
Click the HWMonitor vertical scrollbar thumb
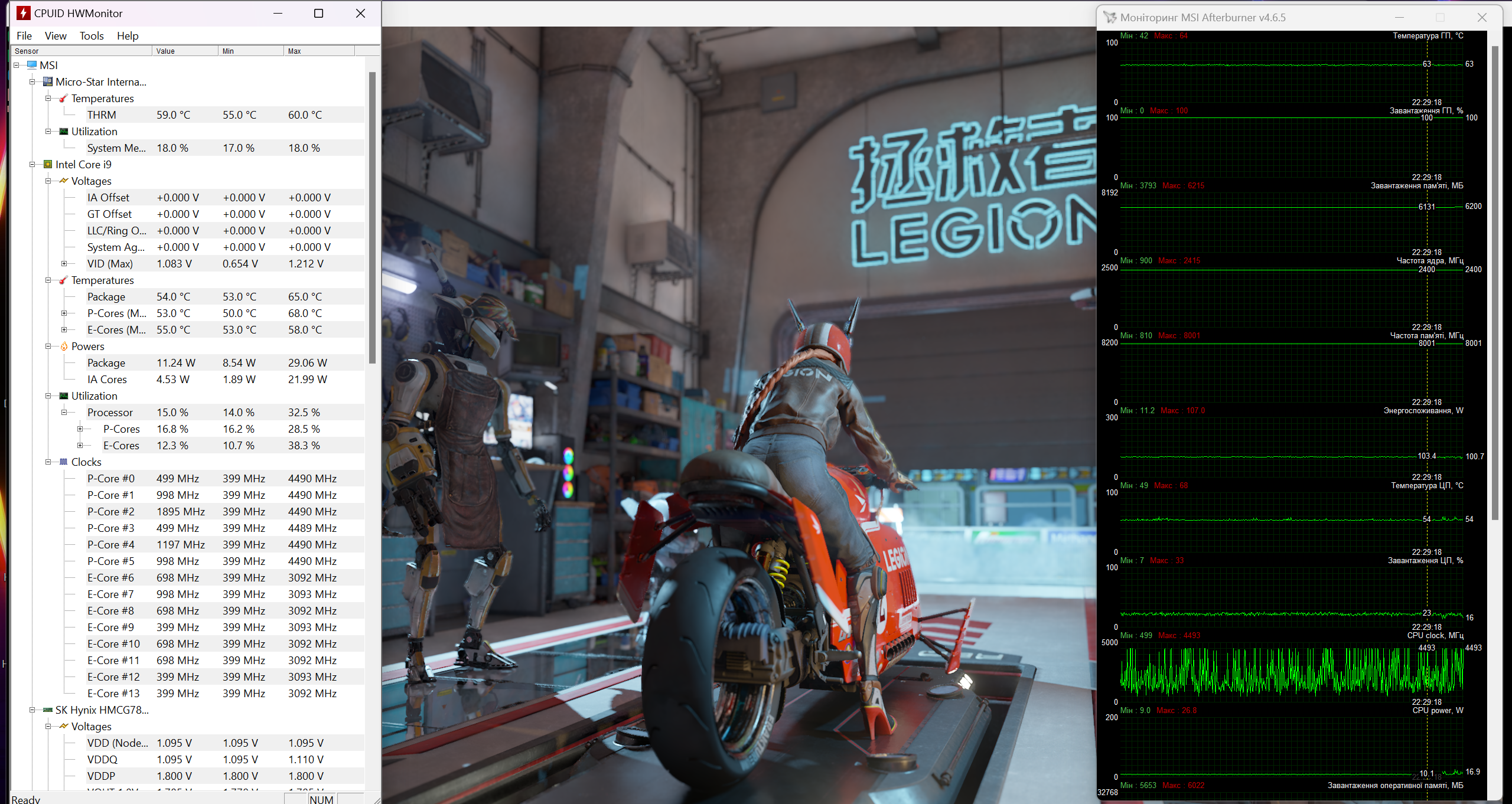coord(372,217)
